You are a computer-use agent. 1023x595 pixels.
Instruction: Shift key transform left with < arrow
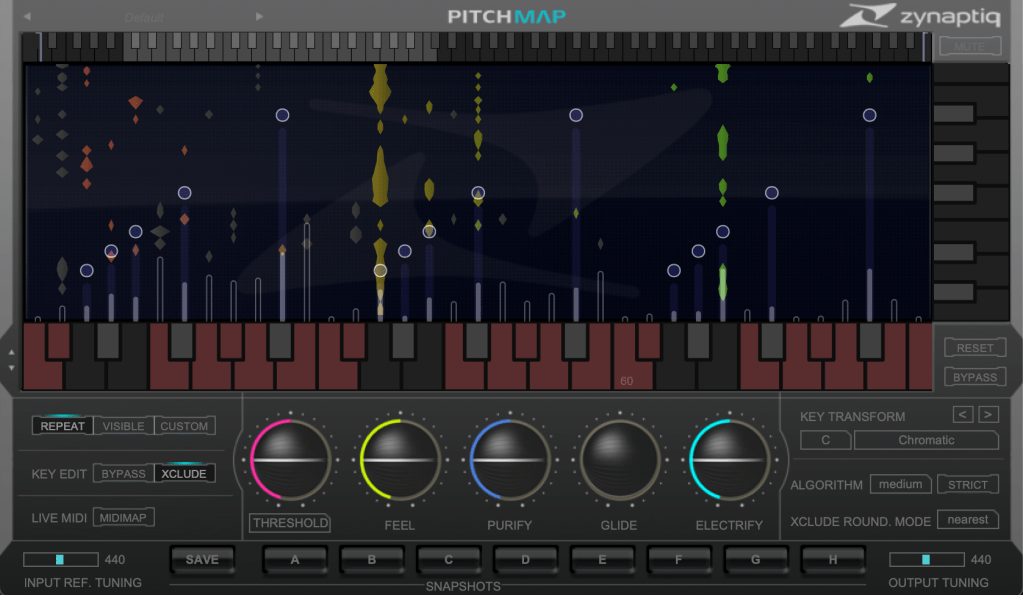[962, 415]
